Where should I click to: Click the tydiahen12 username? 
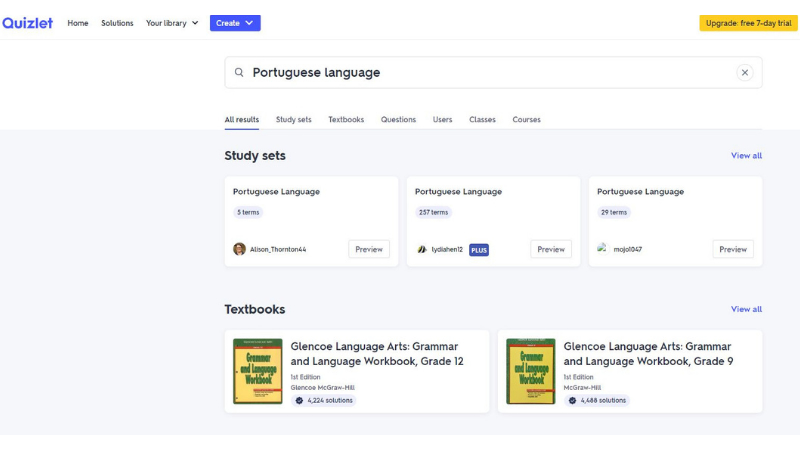447,249
